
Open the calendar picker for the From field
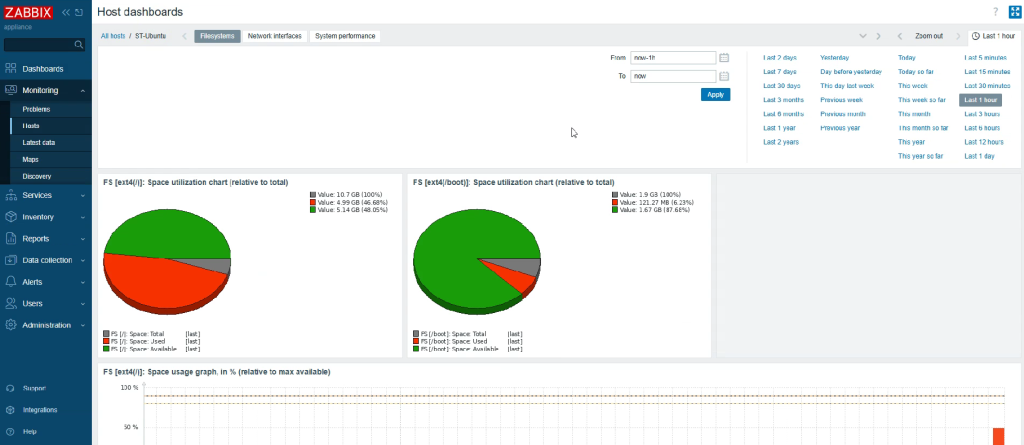click(x=724, y=58)
